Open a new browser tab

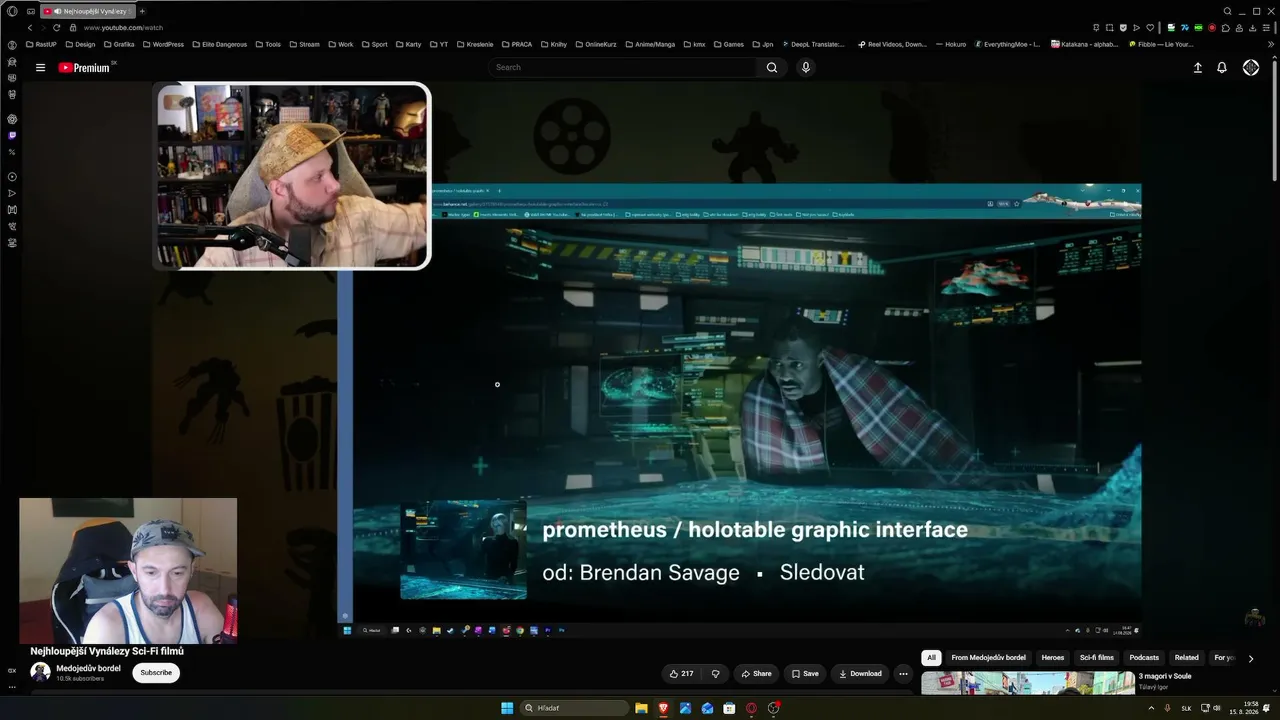tap(142, 11)
